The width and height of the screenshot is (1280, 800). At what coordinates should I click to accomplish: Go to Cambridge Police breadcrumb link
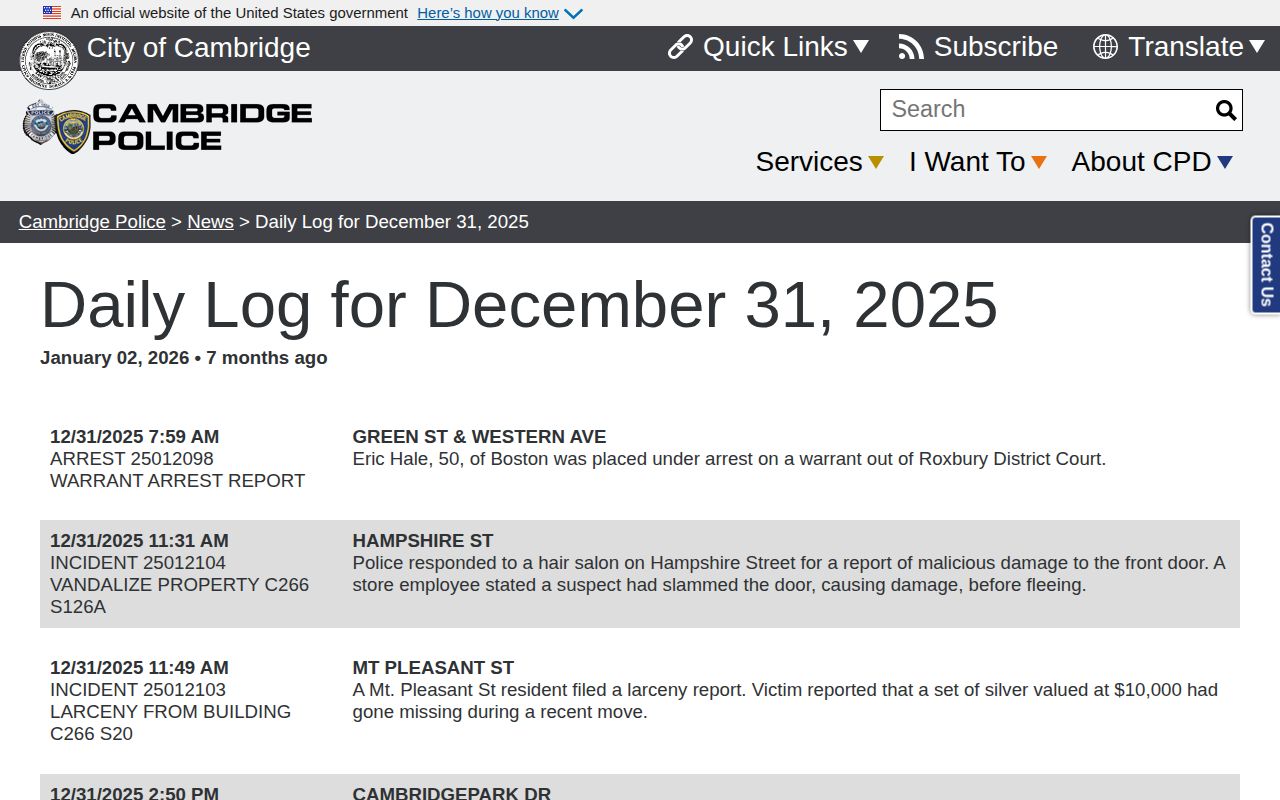click(x=92, y=222)
